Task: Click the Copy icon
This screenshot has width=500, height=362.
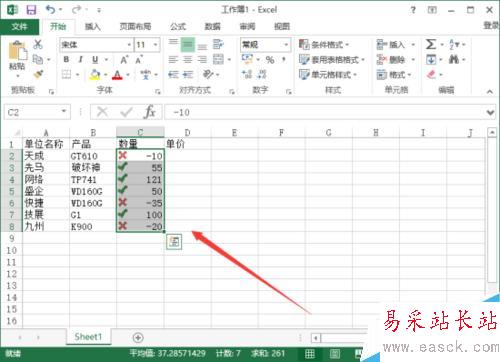Action: pos(38,60)
